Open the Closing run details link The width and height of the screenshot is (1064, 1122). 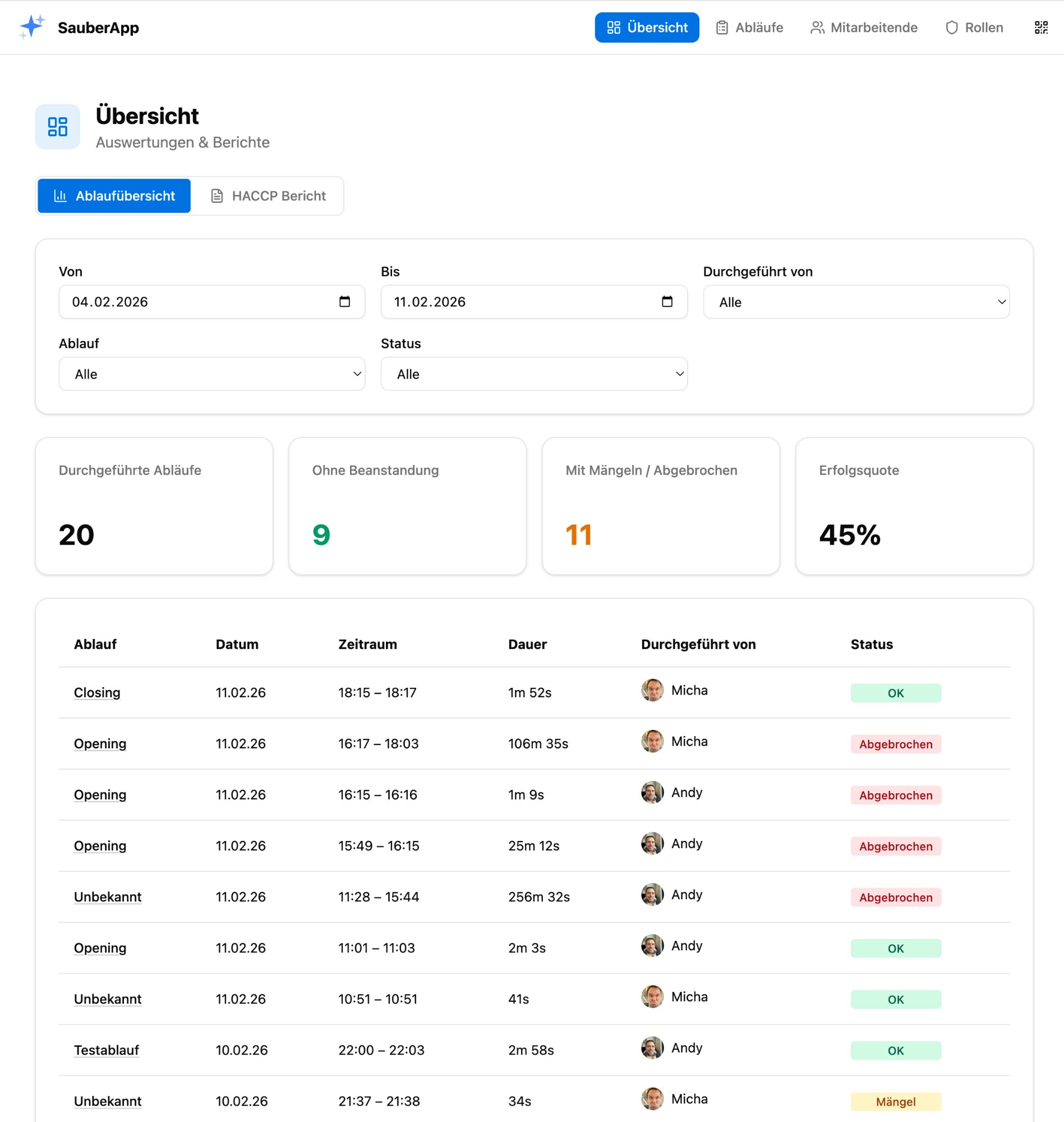pyautogui.click(x=96, y=693)
